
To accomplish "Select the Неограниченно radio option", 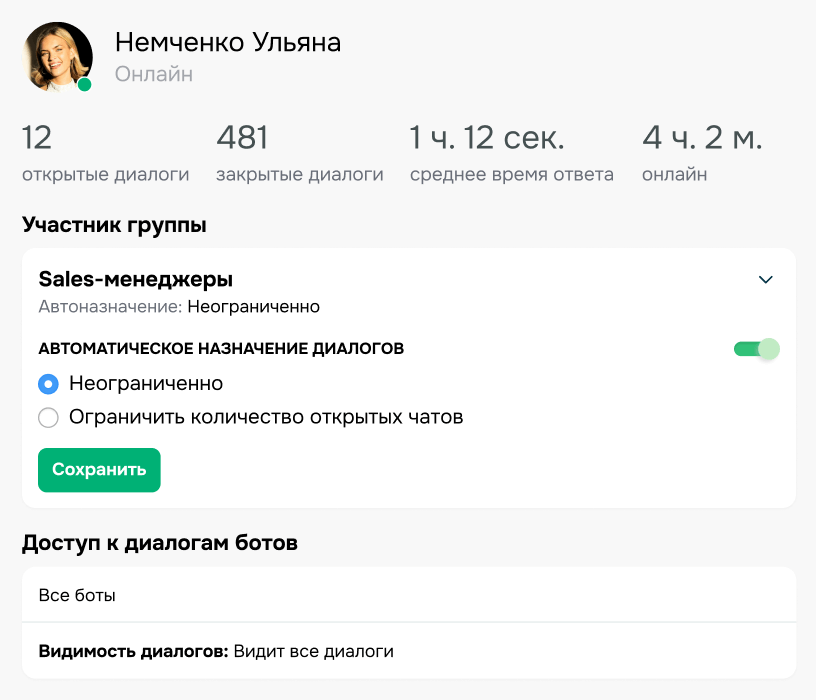I will [48, 383].
